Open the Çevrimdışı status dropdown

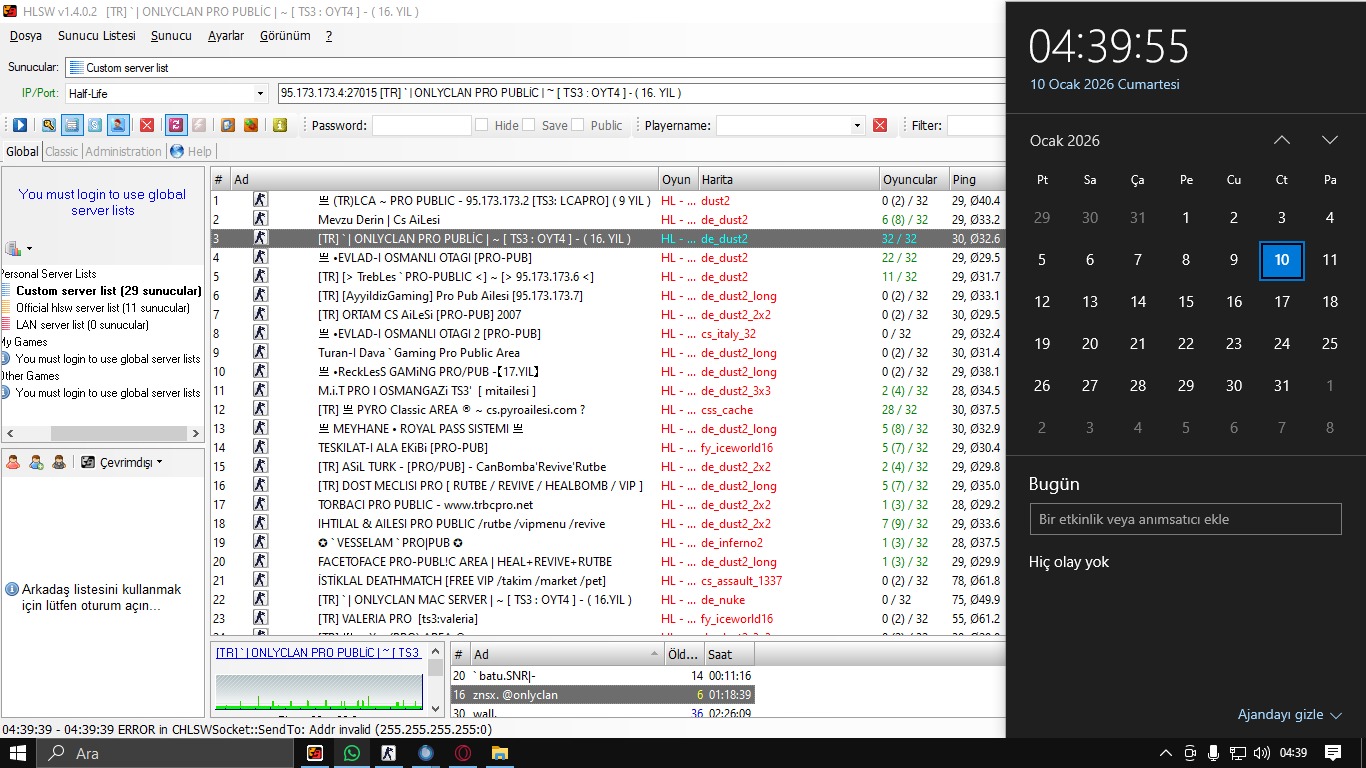(122, 462)
